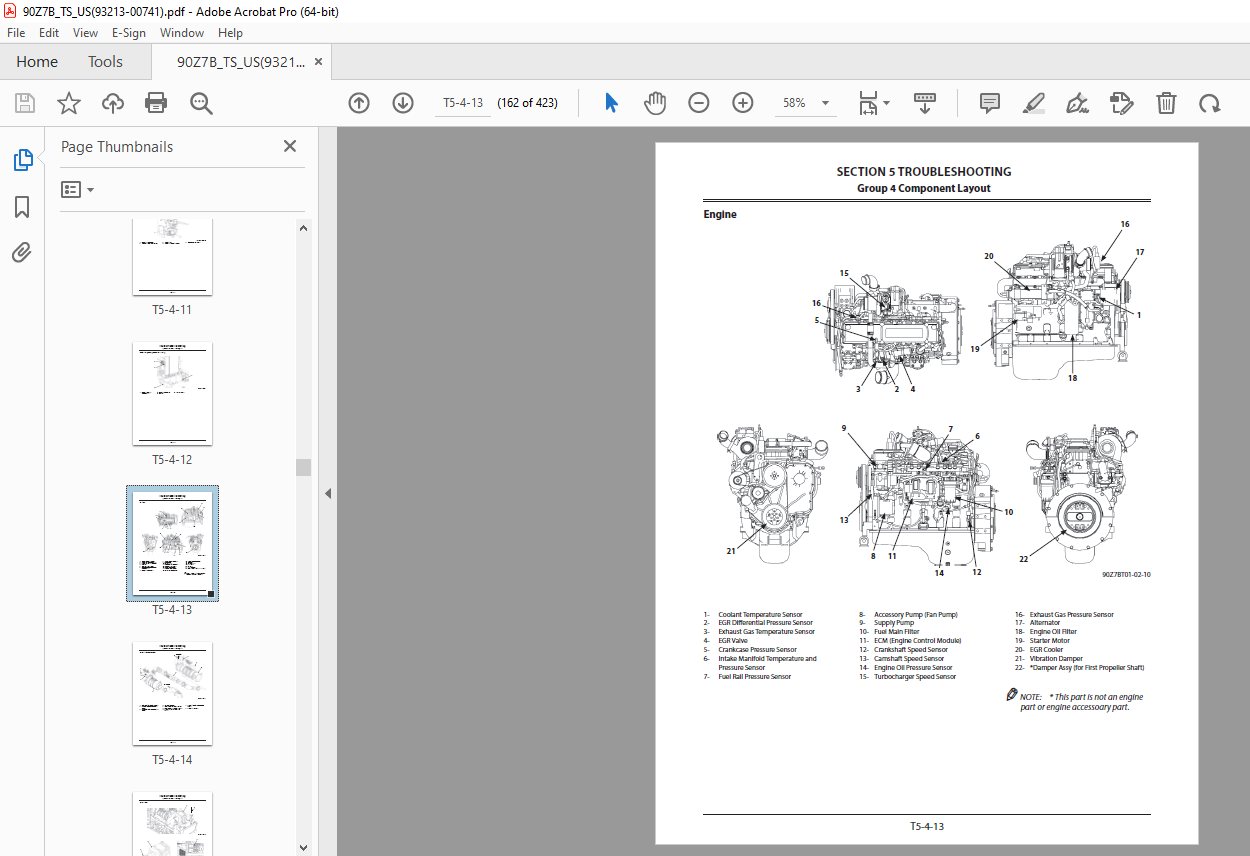
Task: Click the edit PDF stamp icon
Action: [x=1122, y=103]
